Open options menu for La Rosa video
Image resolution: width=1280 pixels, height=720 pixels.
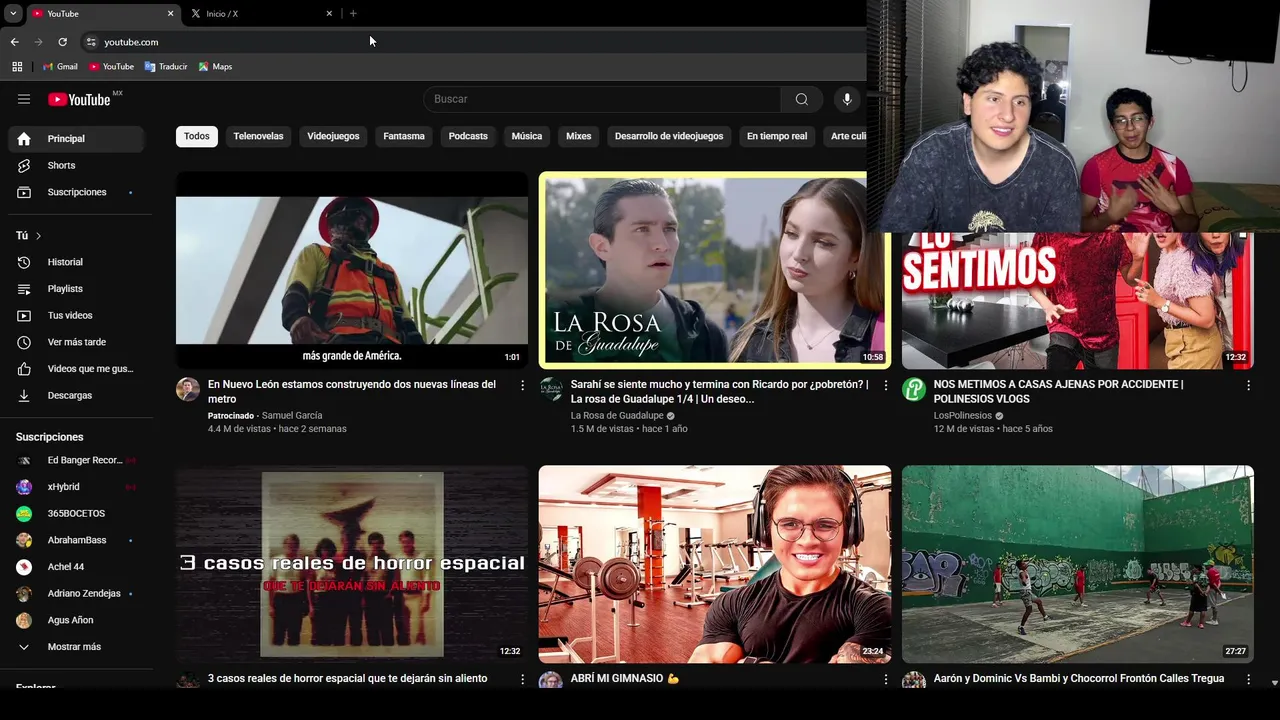(885, 385)
